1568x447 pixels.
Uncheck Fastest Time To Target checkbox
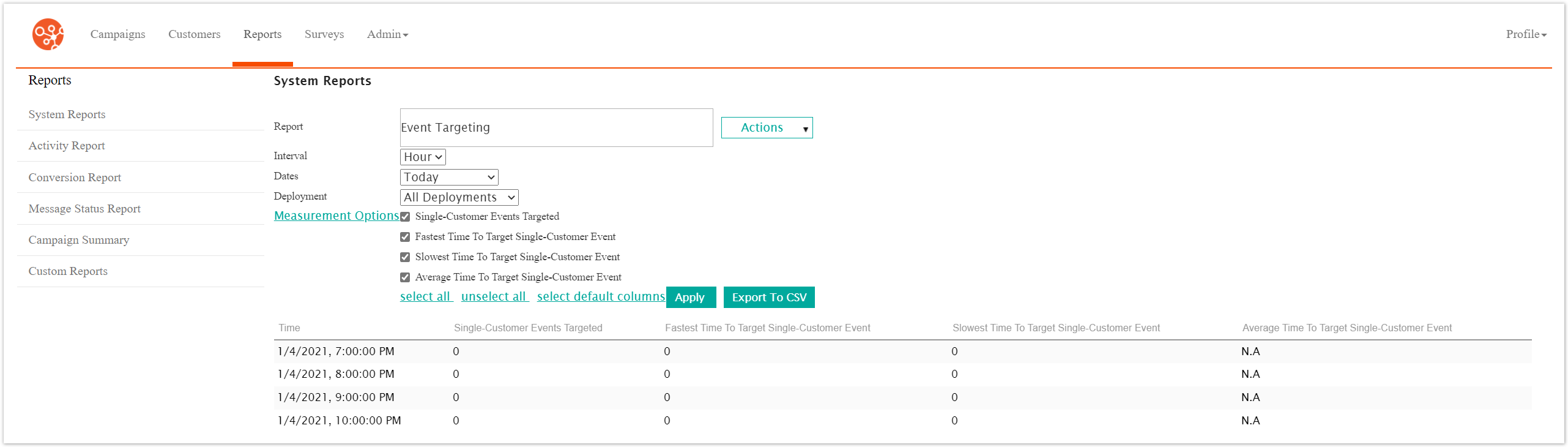pyautogui.click(x=405, y=237)
